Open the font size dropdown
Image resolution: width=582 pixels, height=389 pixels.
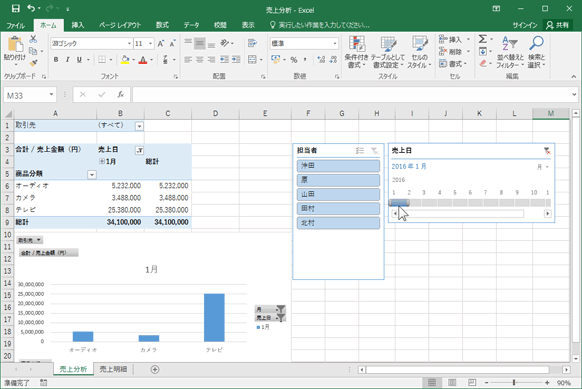[x=150, y=43]
